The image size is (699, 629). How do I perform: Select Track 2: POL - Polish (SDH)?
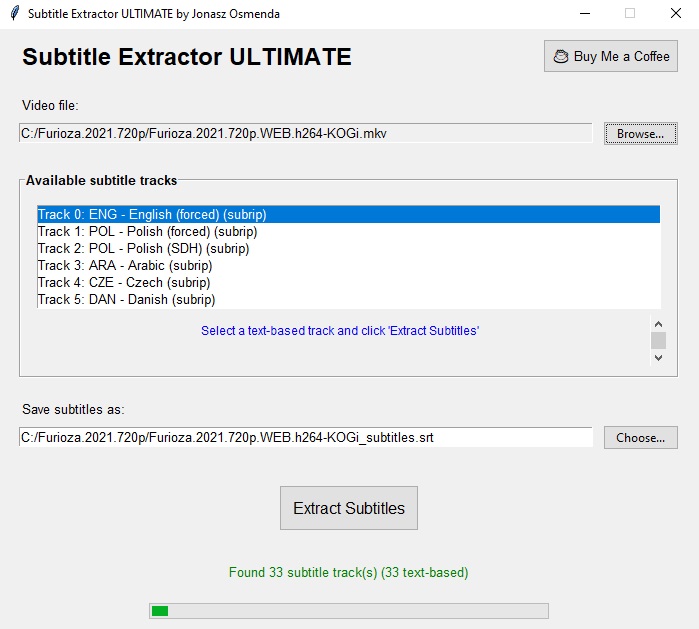pyautogui.click(x=348, y=248)
